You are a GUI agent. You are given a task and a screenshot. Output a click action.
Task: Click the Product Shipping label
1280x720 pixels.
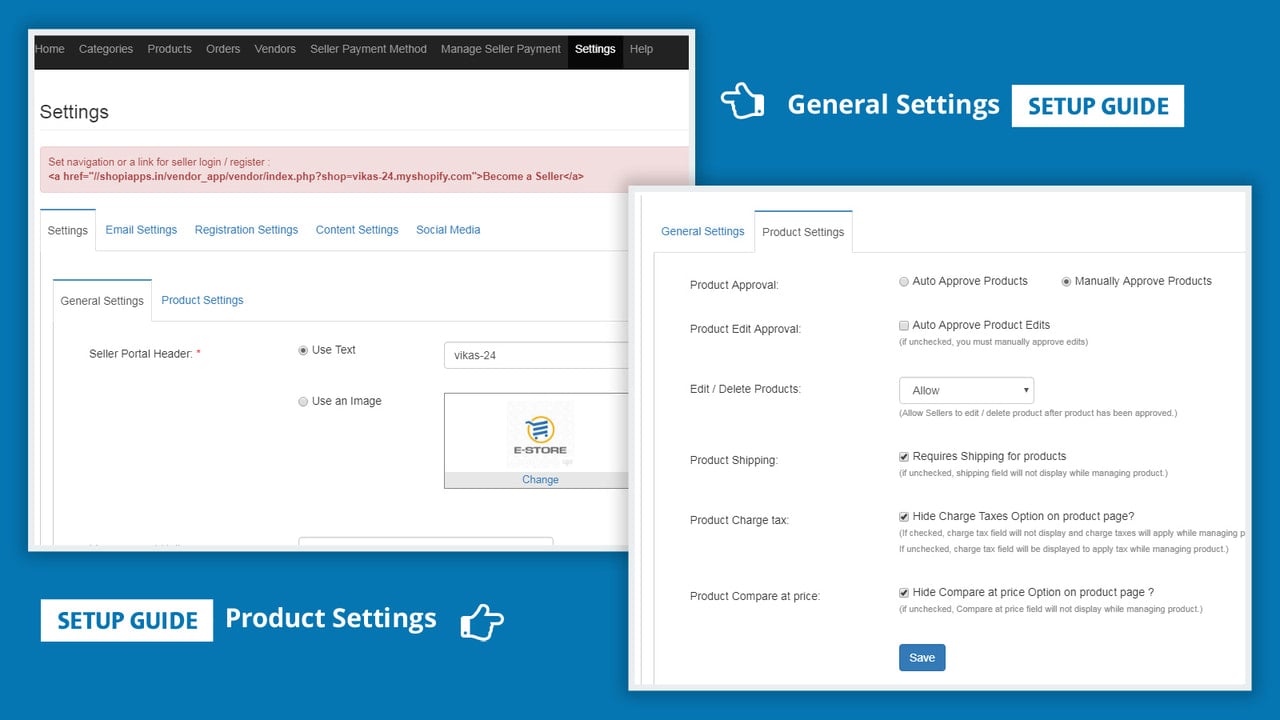pos(734,460)
